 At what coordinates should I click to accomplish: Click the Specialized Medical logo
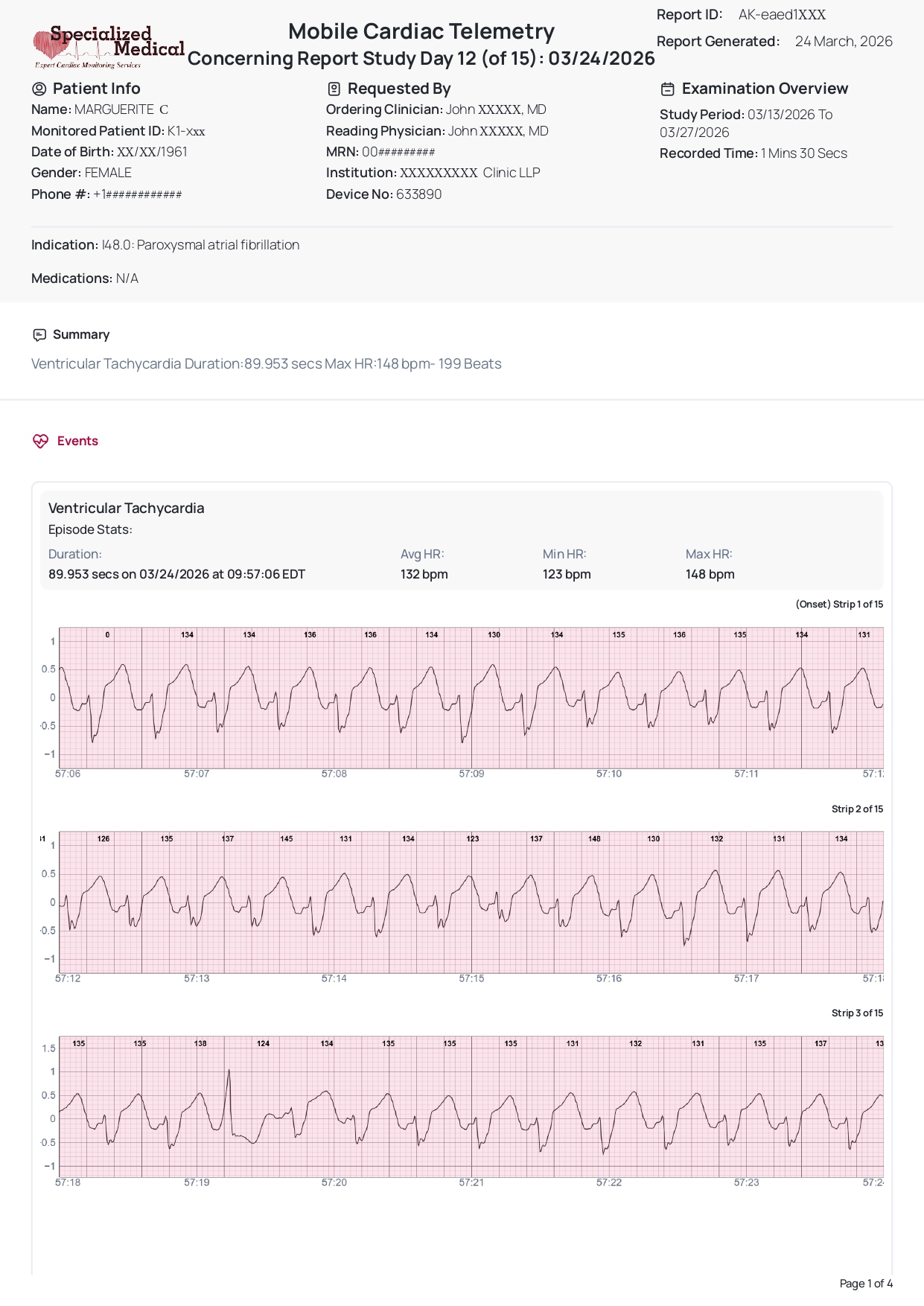click(x=109, y=47)
